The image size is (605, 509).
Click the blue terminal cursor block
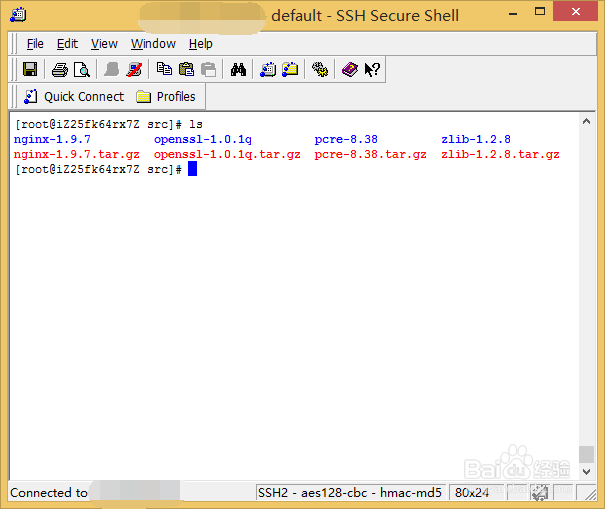(x=193, y=169)
